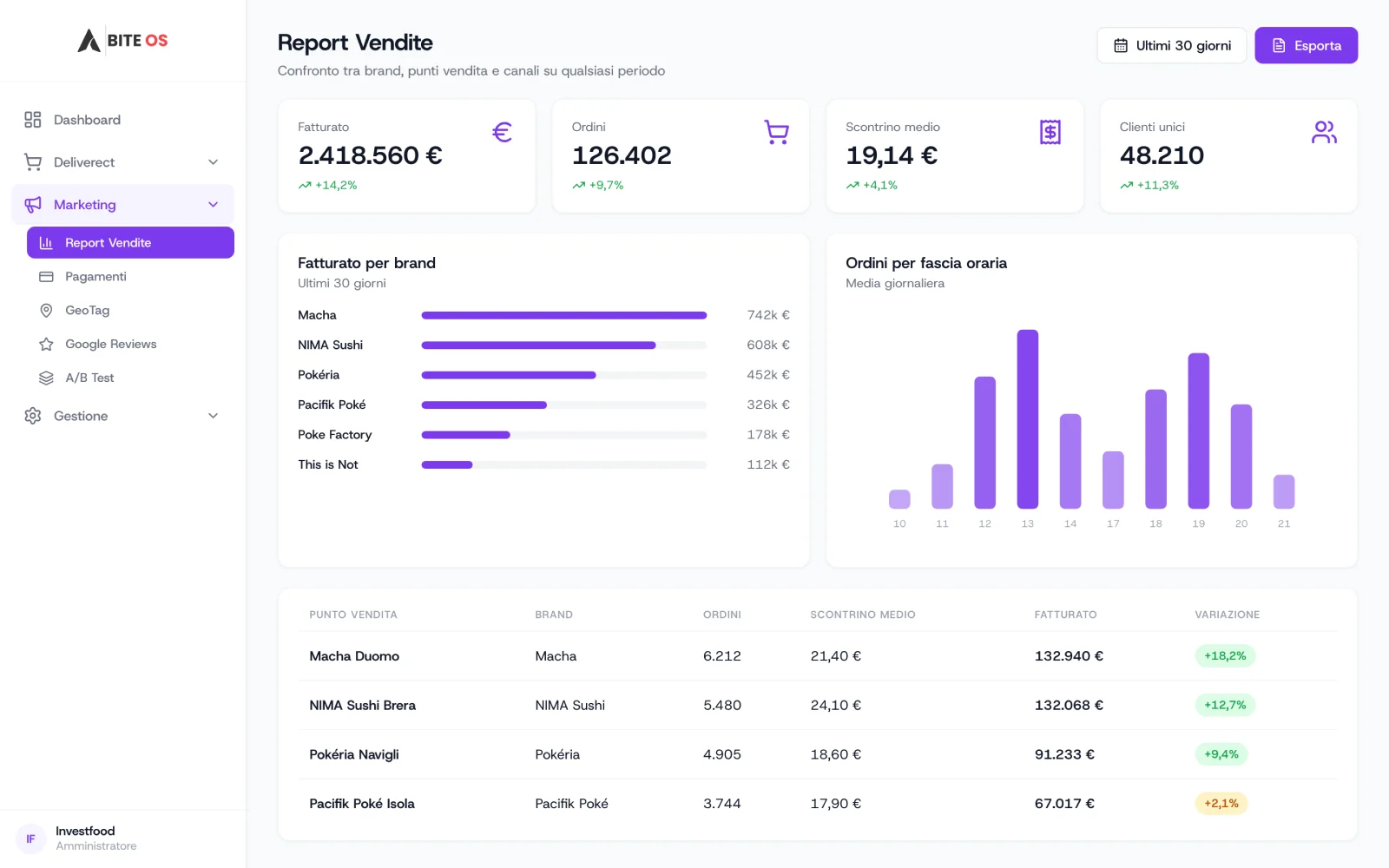
Task: Click the trend arrow beside +11,3%
Action: [1126, 186]
